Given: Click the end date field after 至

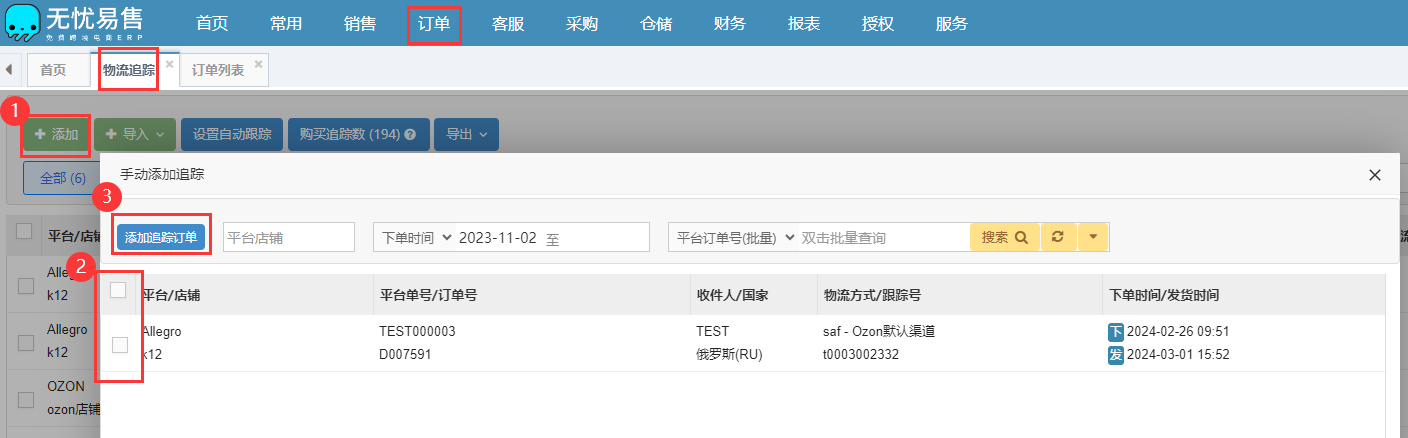Looking at the screenshot, I should (x=605, y=238).
